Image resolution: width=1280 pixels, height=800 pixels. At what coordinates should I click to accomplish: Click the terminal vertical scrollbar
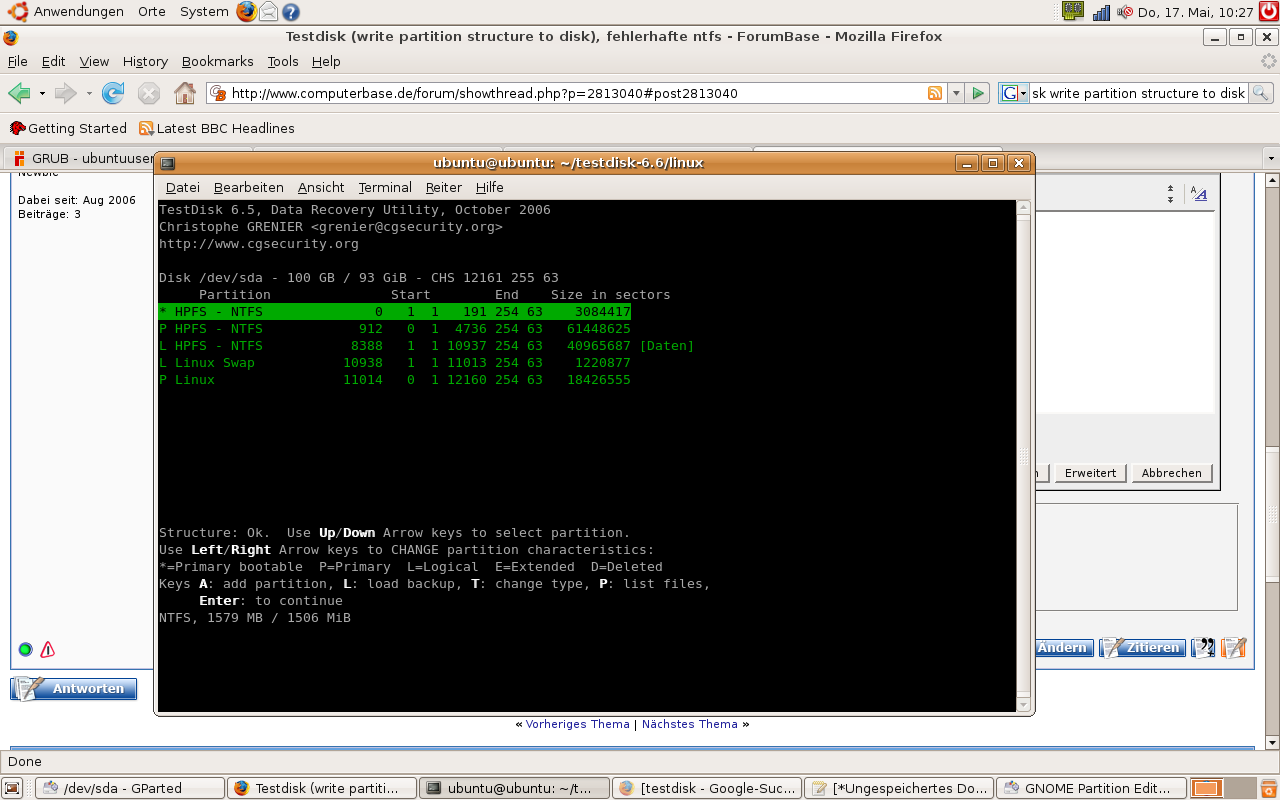pyautogui.click(x=1023, y=455)
